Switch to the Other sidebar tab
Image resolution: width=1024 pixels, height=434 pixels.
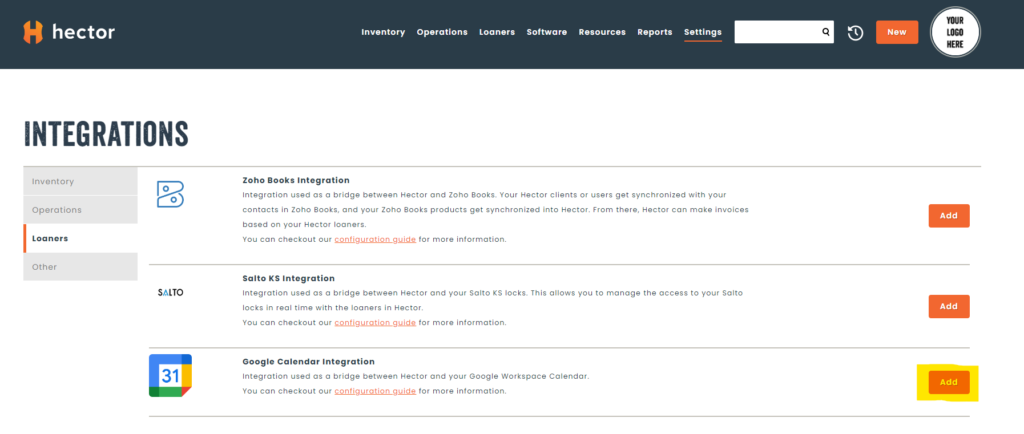click(80, 267)
